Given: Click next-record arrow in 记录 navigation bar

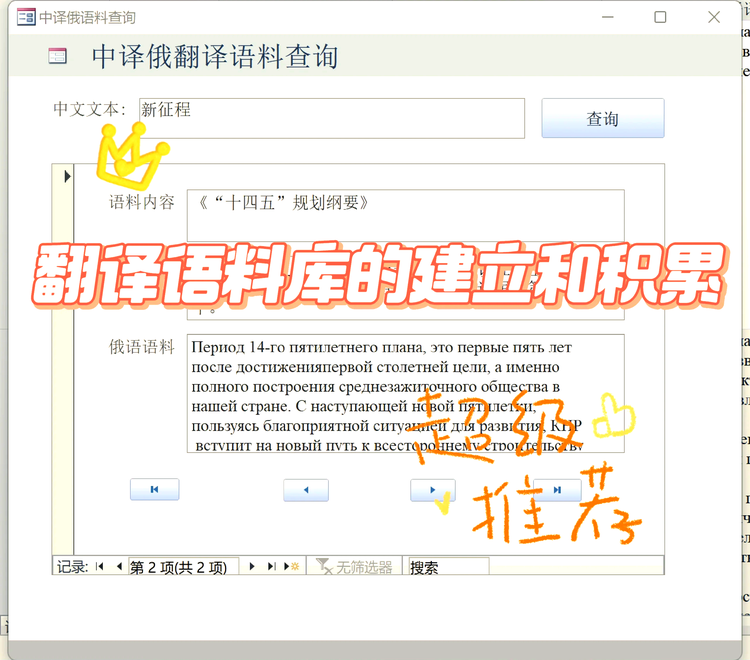Looking at the screenshot, I should [x=252, y=567].
